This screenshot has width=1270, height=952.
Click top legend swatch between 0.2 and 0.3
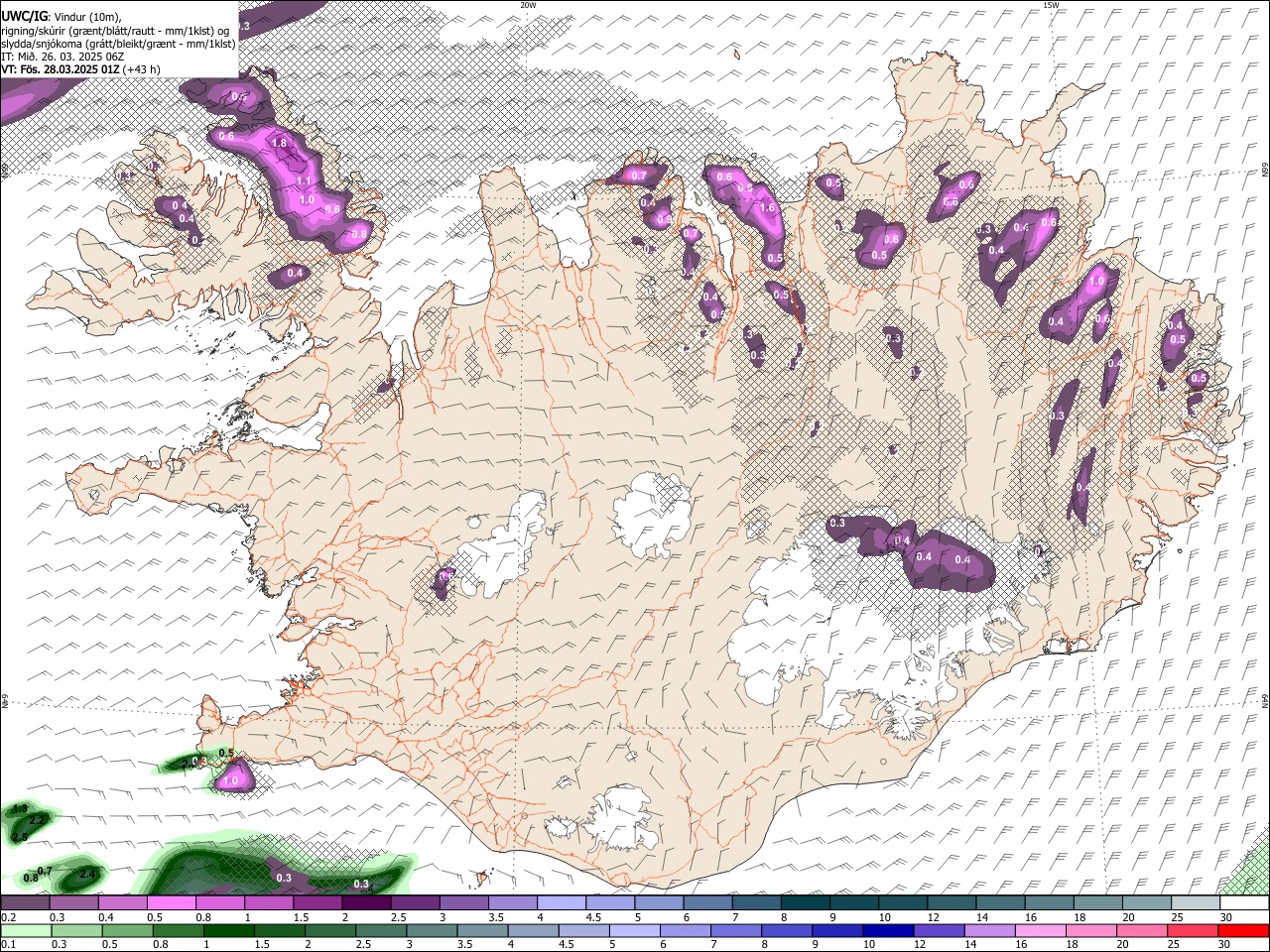[x=25, y=902]
